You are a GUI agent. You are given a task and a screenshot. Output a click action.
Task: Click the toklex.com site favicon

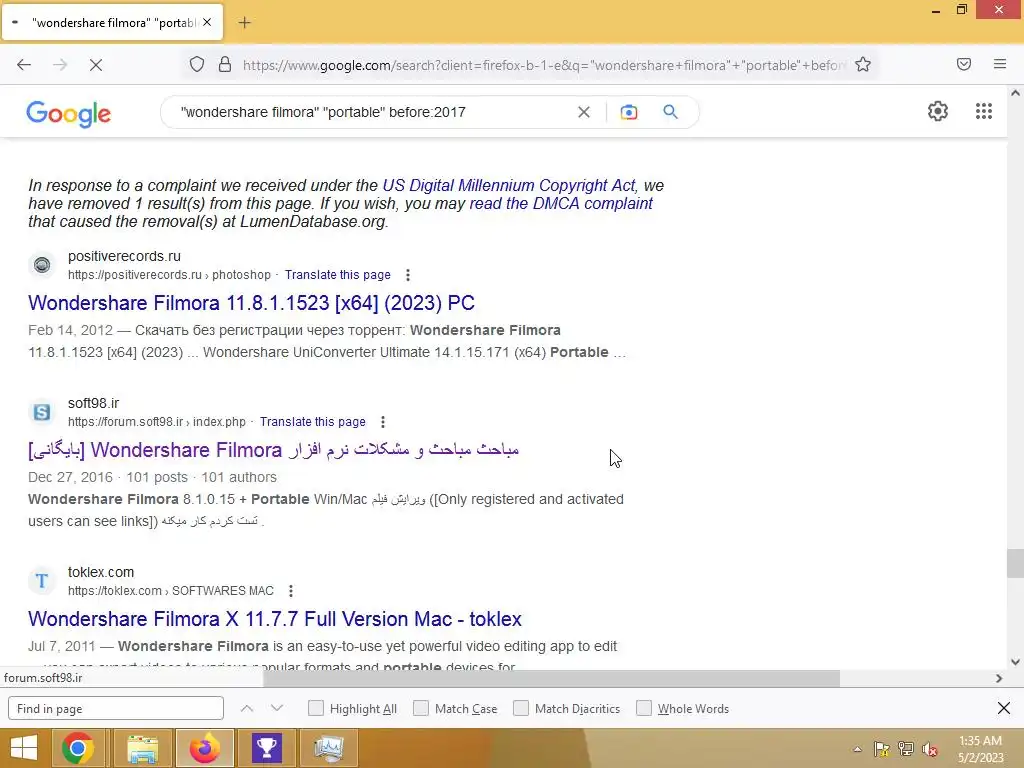pyautogui.click(x=42, y=581)
